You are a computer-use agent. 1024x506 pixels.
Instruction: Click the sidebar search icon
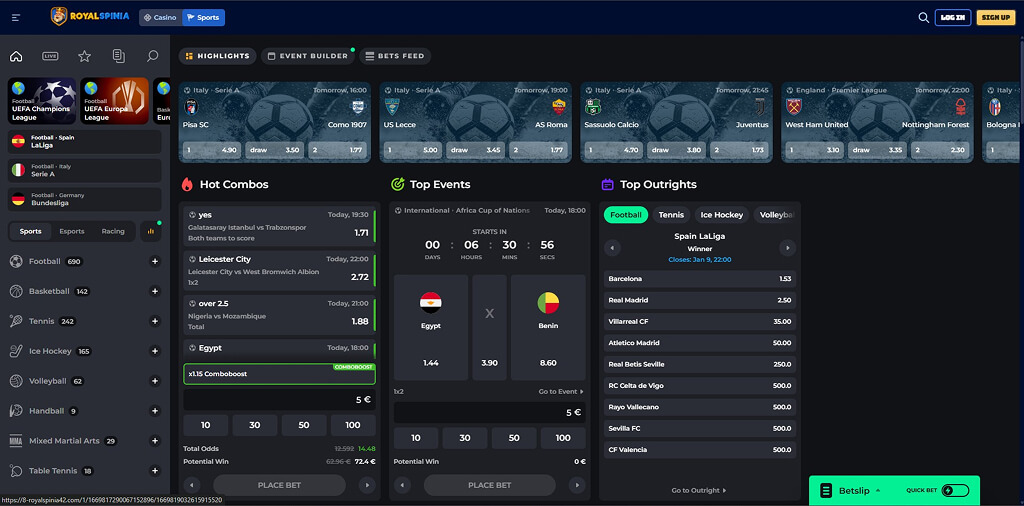pyautogui.click(x=152, y=56)
